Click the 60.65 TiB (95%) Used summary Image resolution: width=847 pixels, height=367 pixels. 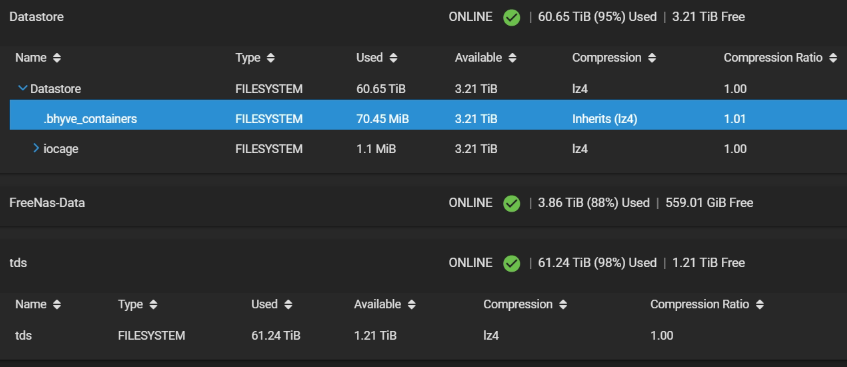(597, 17)
